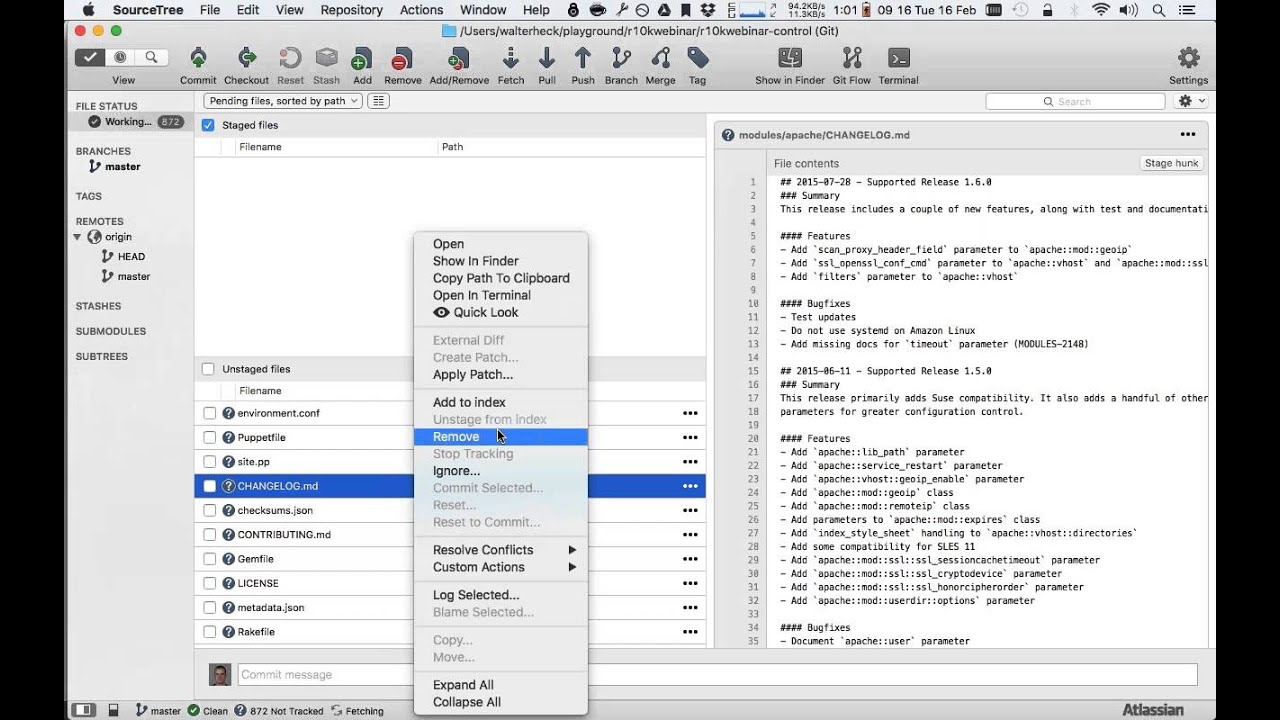The height and width of the screenshot is (720, 1280).
Task: Click the Search field
Action: (x=1075, y=101)
